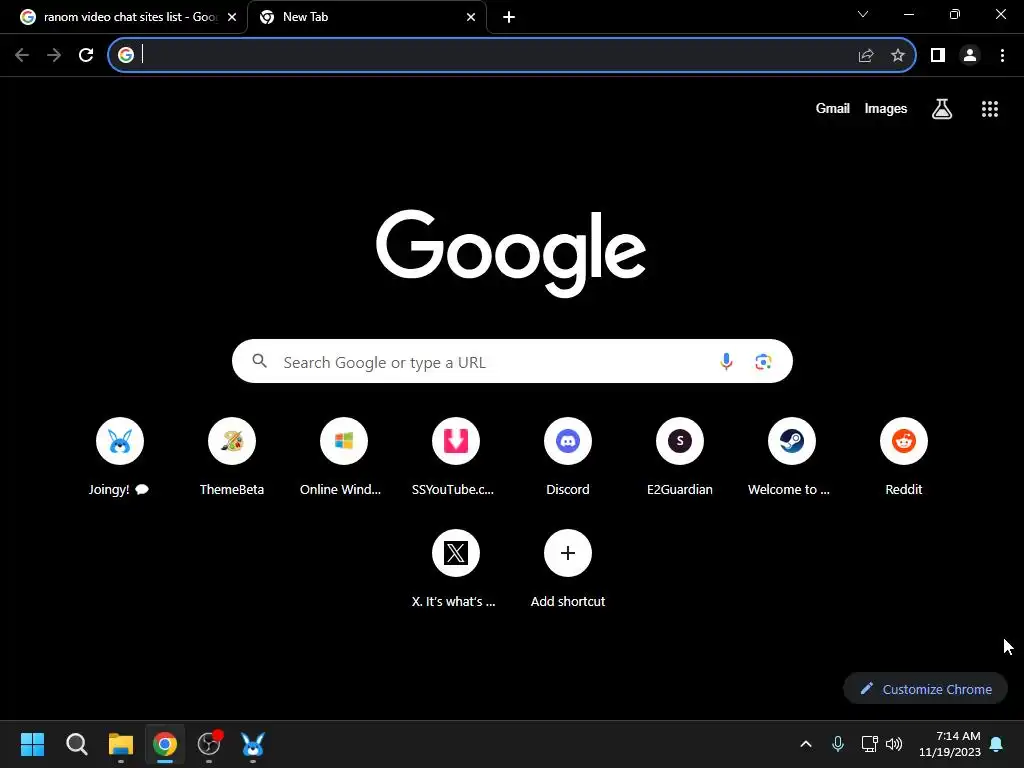Open the E2Guardian shortcut
The height and width of the screenshot is (768, 1024).
point(680,455)
